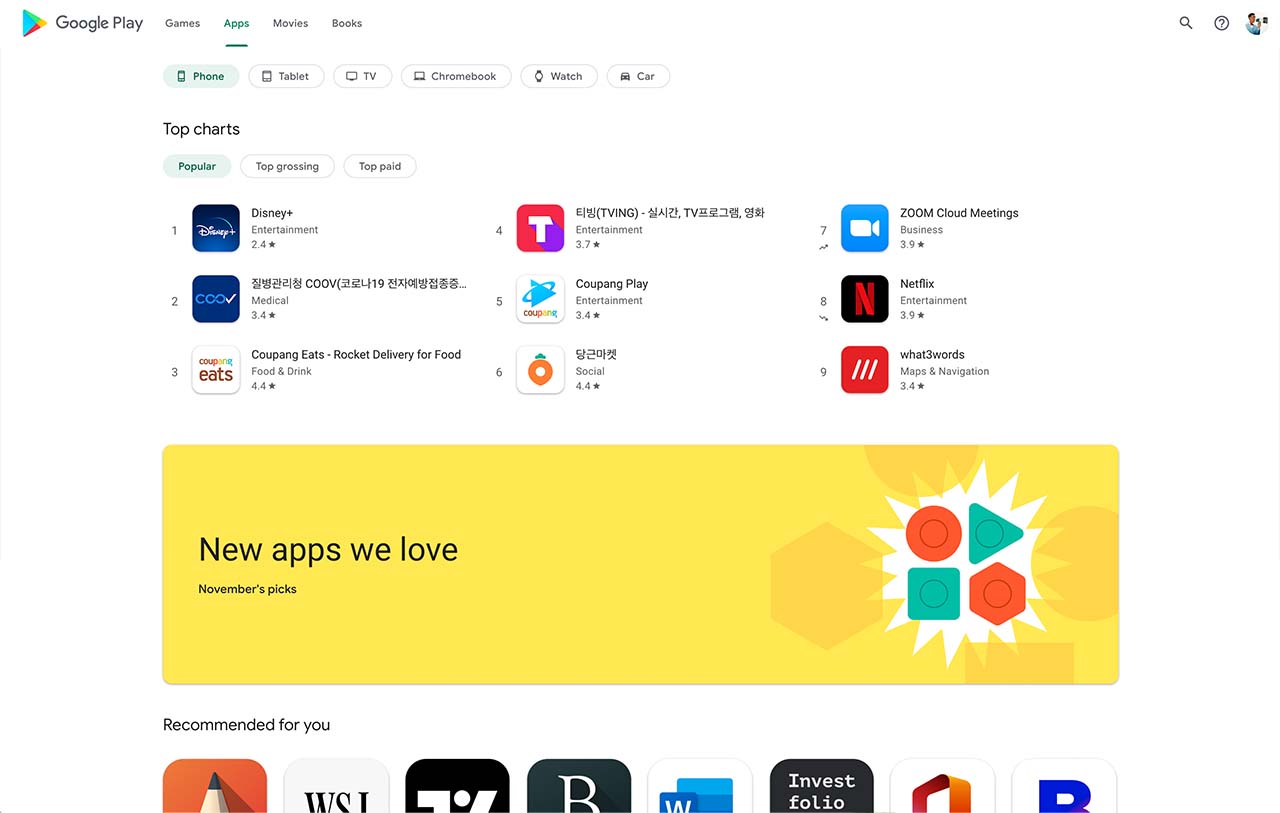Show Top grossing chart
Image resolution: width=1280 pixels, height=813 pixels.
[287, 166]
